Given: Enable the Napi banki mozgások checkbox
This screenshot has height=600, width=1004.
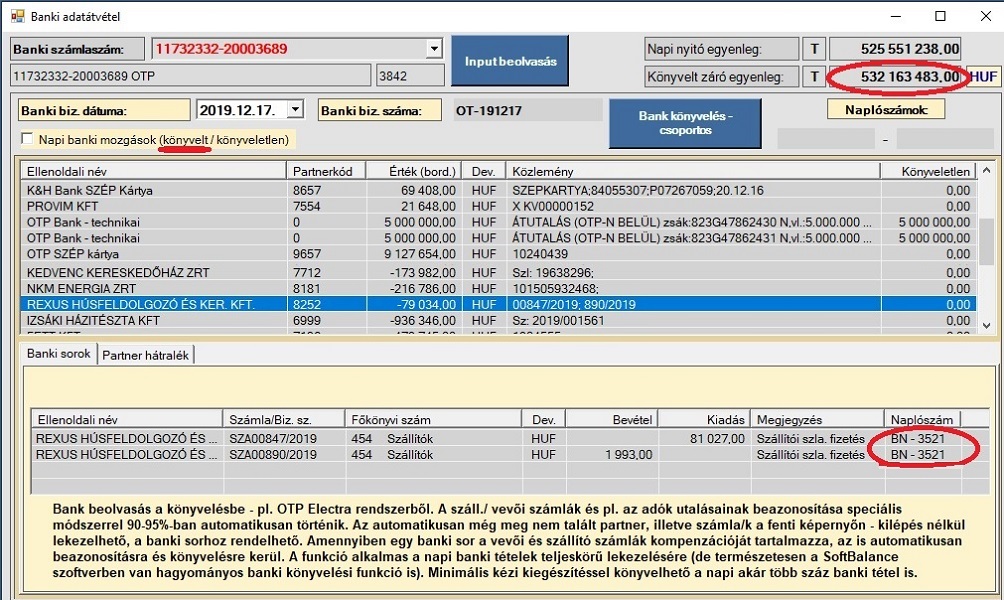Looking at the screenshot, I should click(27, 140).
